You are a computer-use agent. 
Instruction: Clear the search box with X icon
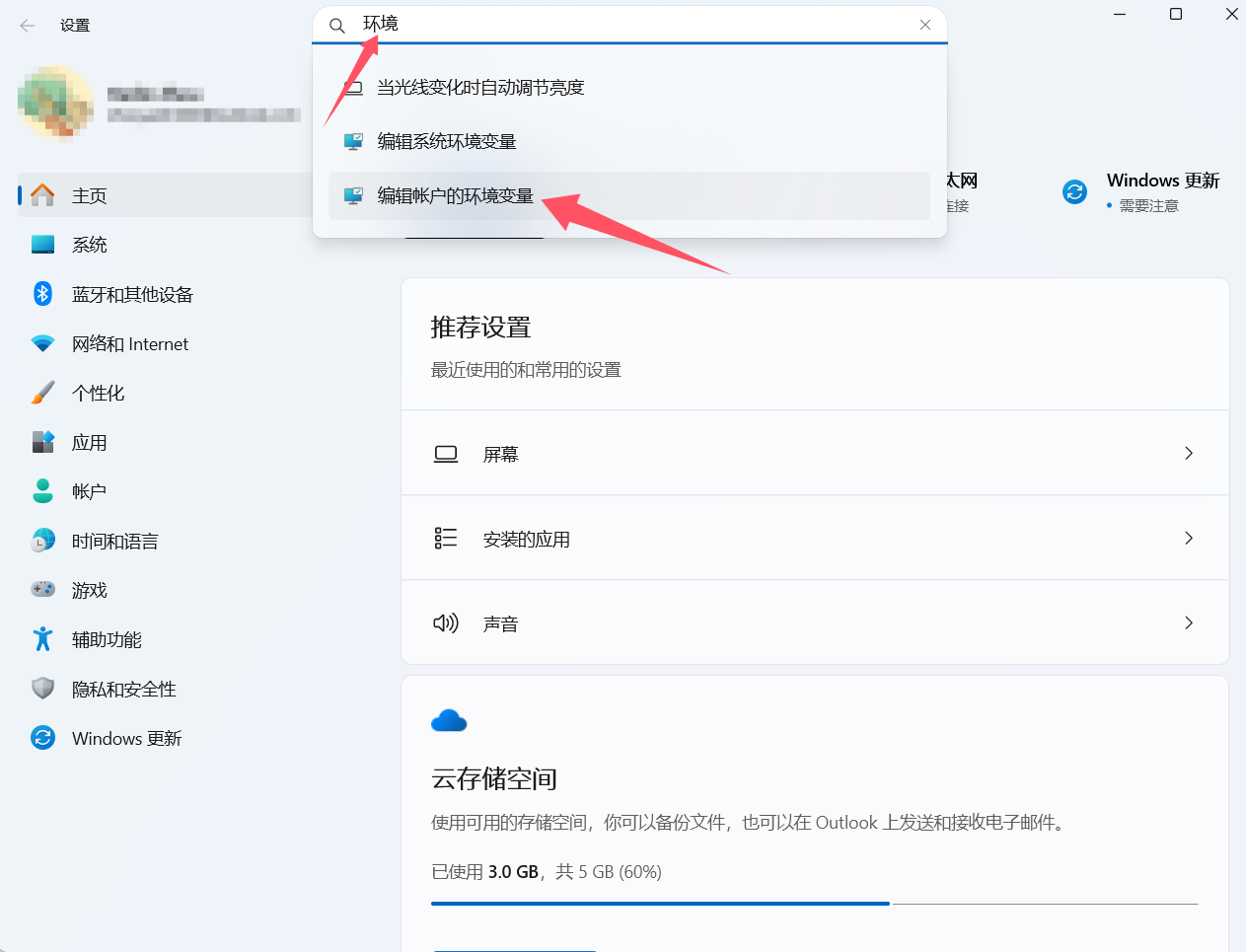924,25
